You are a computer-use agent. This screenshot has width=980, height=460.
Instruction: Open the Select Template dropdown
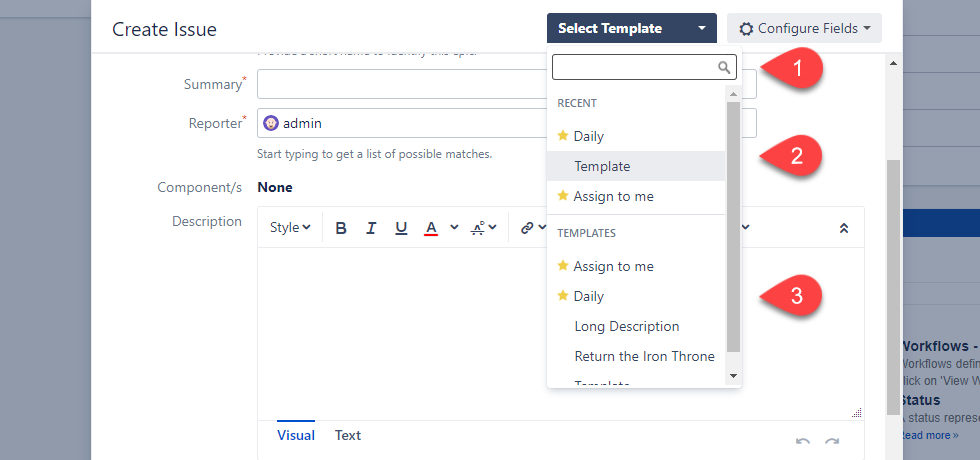[631, 28]
